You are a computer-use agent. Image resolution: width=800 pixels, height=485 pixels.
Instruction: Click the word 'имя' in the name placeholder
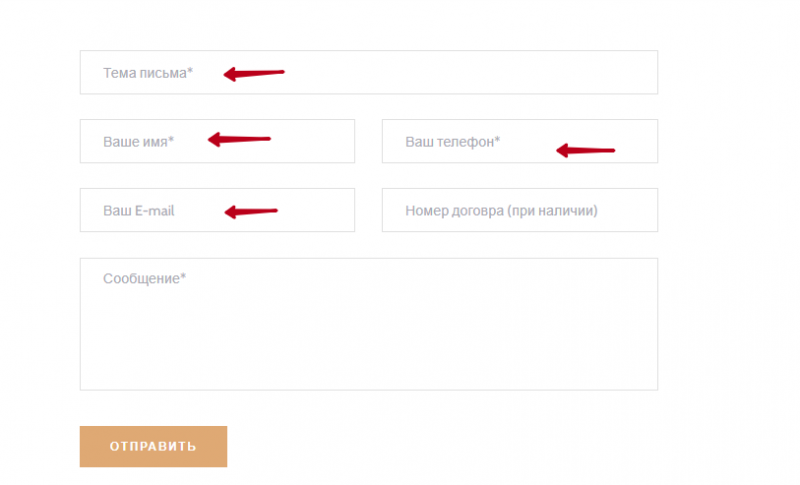153,142
